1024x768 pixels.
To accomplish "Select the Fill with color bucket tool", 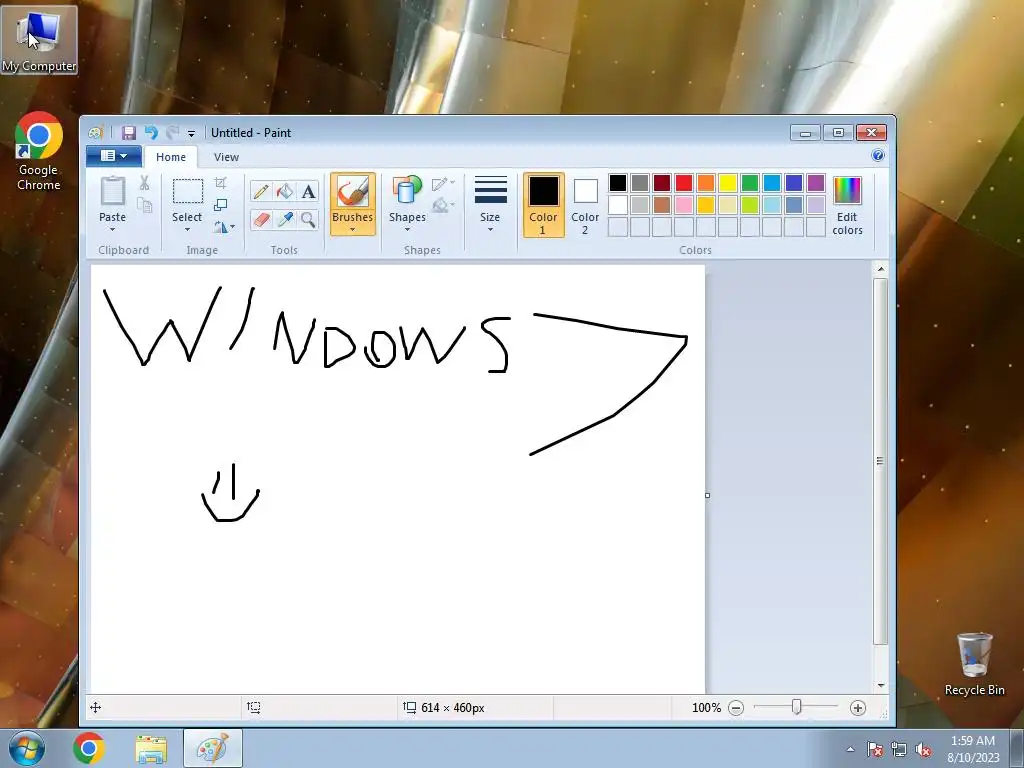I will pyautogui.click(x=285, y=191).
